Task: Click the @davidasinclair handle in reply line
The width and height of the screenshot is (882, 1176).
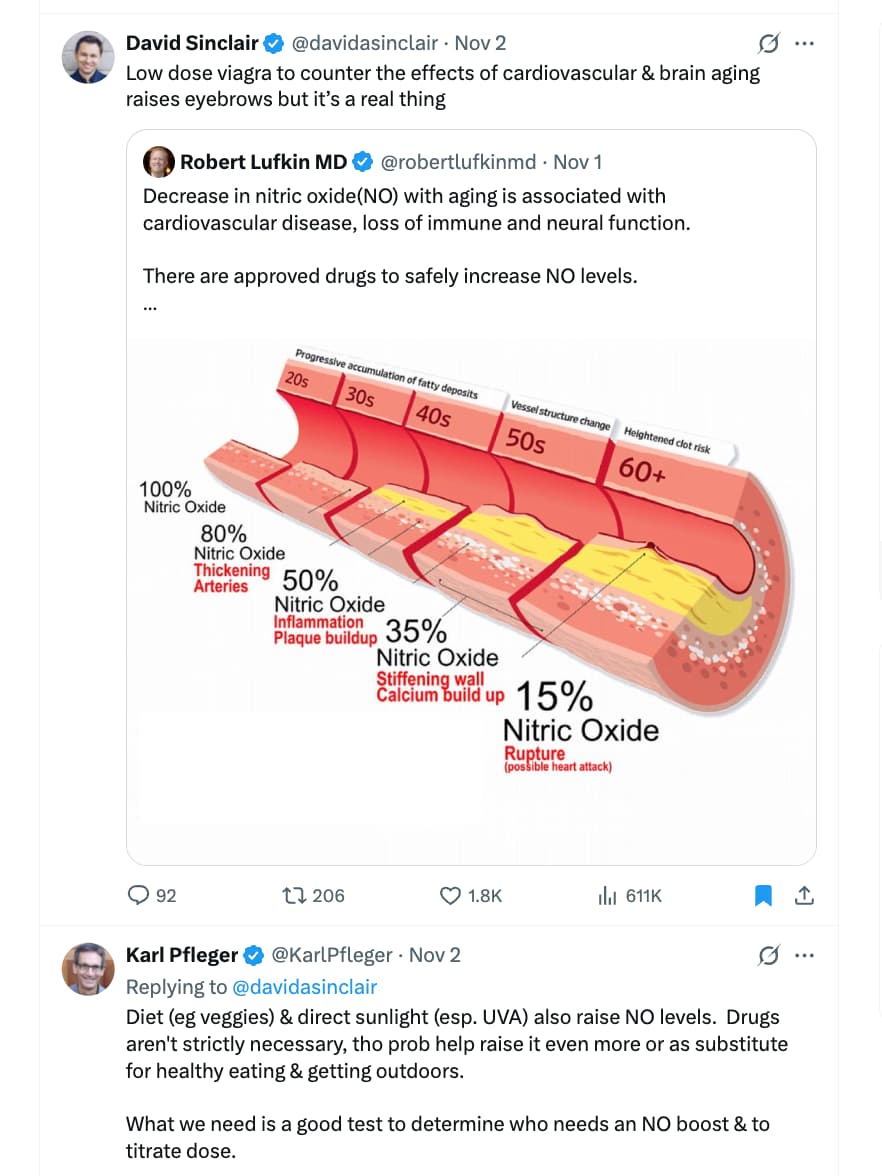Action: point(304,987)
